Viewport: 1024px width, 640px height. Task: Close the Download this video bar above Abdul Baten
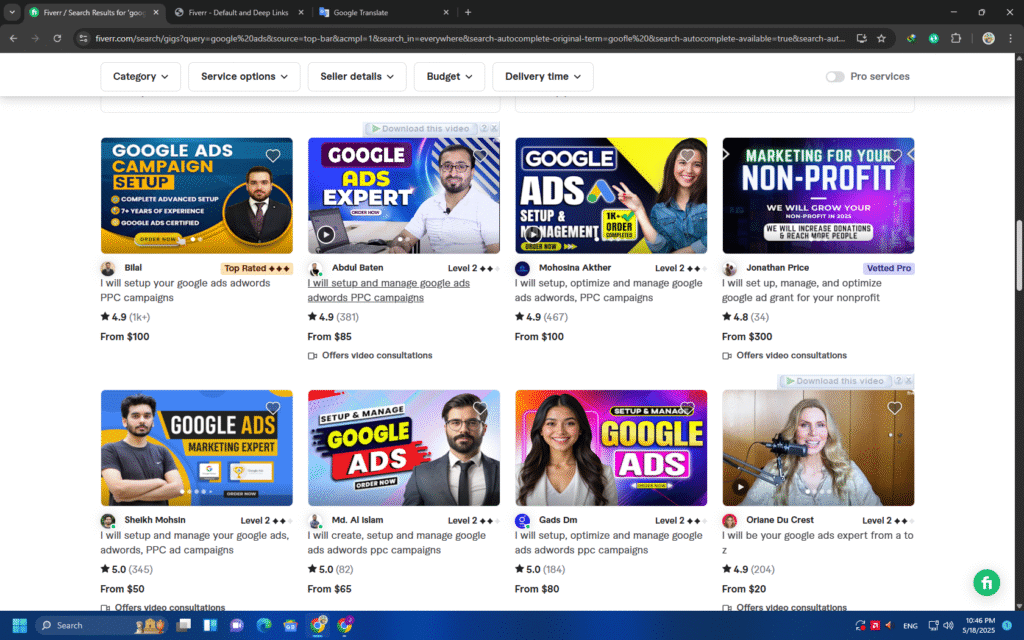pyautogui.click(x=494, y=129)
